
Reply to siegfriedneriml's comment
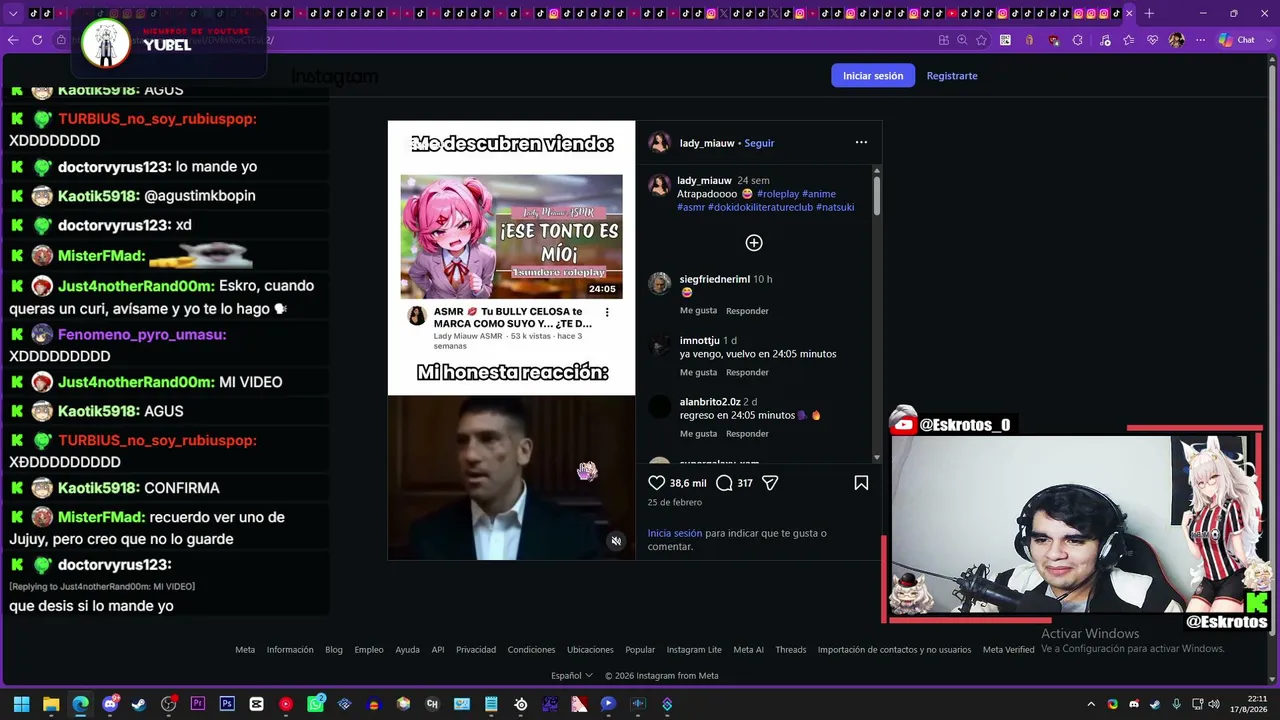pyautogui.click(x=747, y=311)
